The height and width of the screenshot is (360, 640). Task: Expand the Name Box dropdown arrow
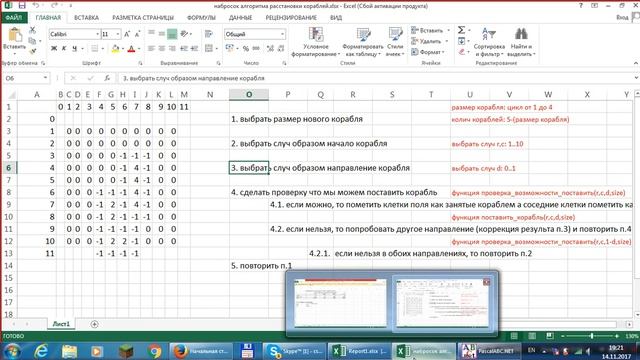click(45, 78)
